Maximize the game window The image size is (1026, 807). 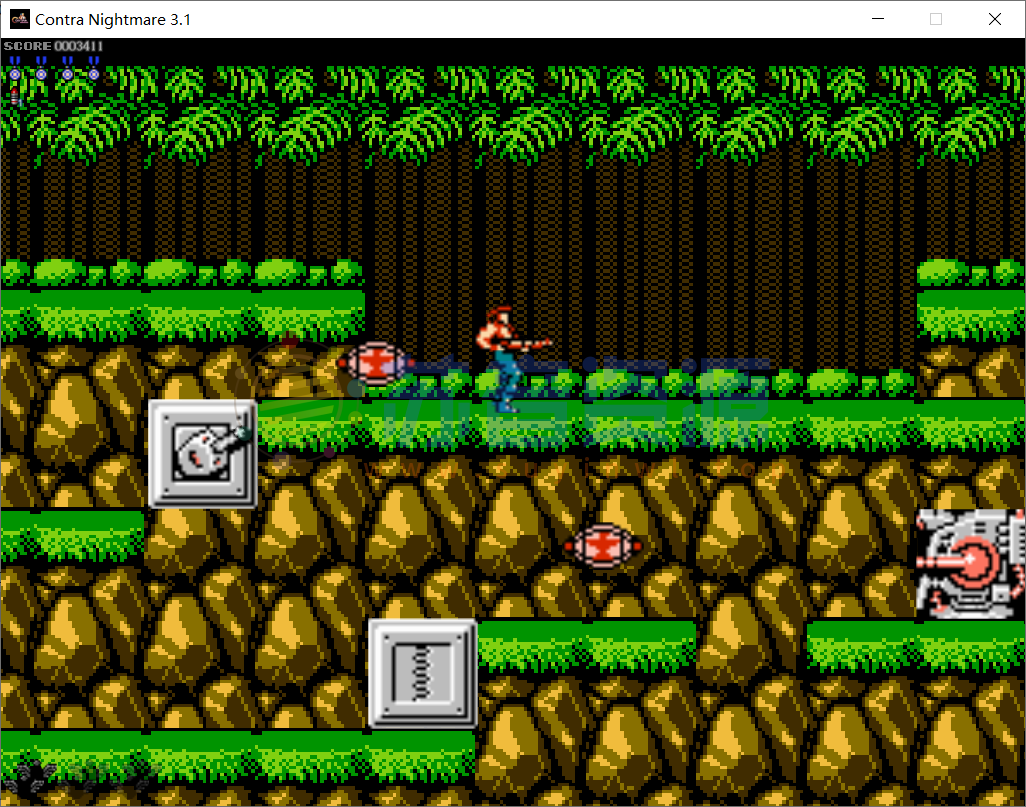click(936, 19)
